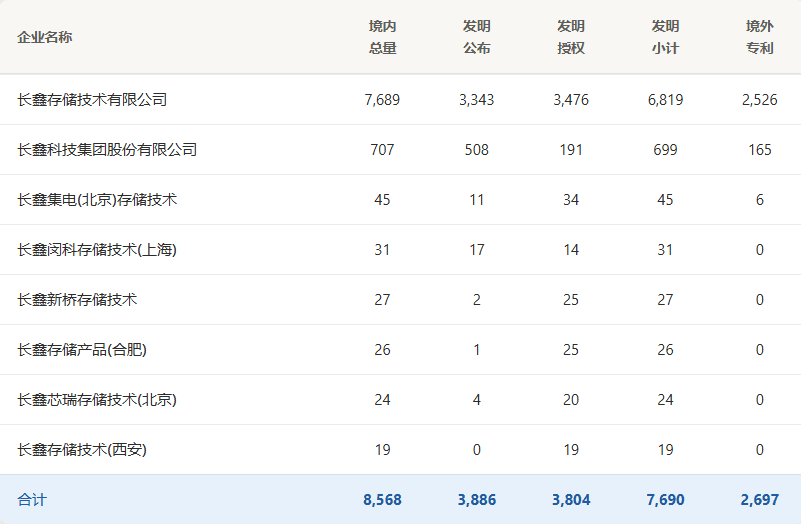The image size is (801, 524).
Task: Click the total 8,568 cell
Action: 382,499
